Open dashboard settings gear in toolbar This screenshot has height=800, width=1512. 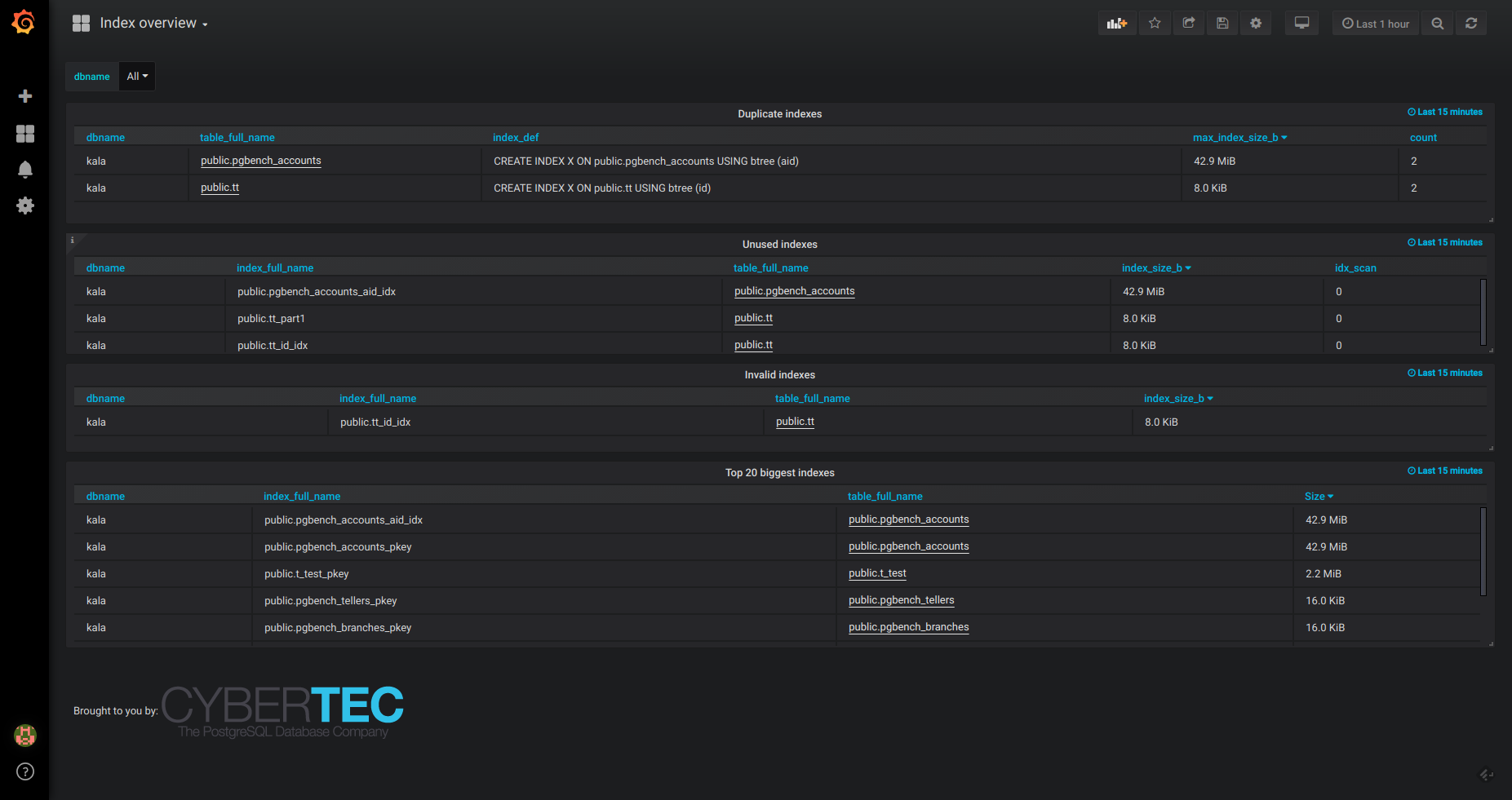pos(1256,24)
